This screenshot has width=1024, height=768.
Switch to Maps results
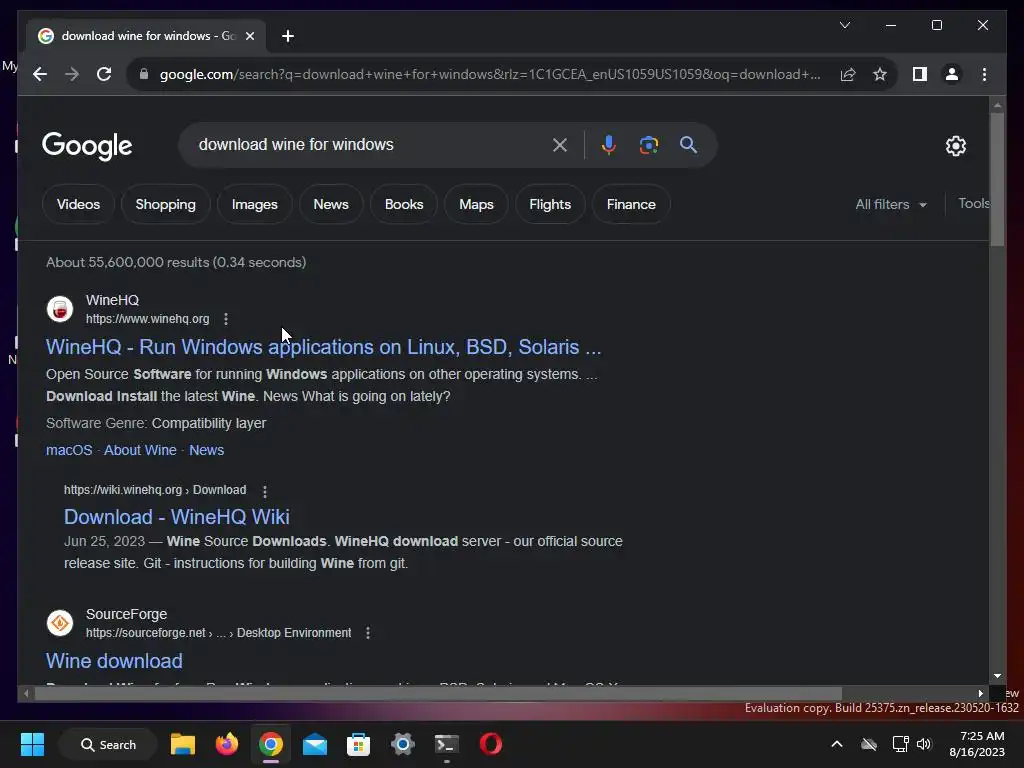point(476,204)
